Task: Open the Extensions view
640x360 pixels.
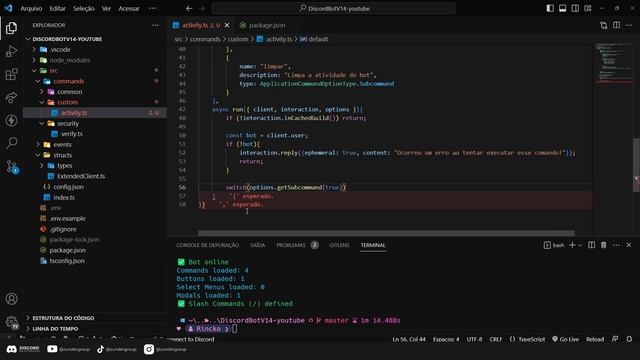Action: point(11,74)
